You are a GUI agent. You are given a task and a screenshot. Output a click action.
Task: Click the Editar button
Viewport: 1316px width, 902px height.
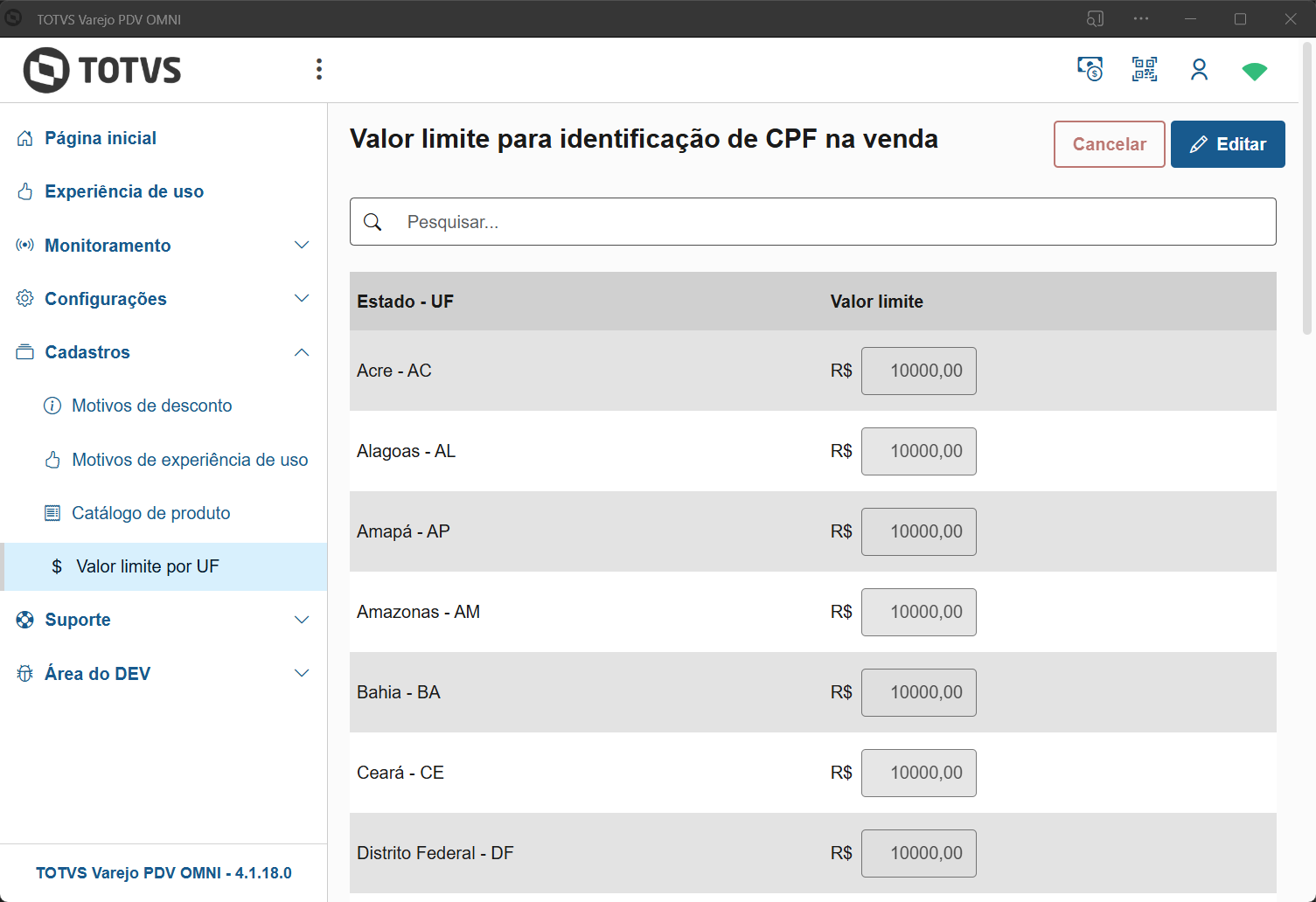tap(1228, 144)
